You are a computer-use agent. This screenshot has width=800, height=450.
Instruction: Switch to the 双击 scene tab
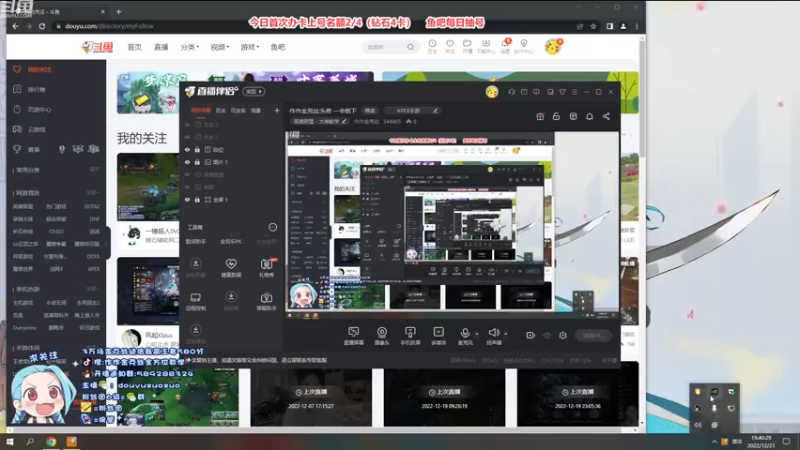point(220,110)
